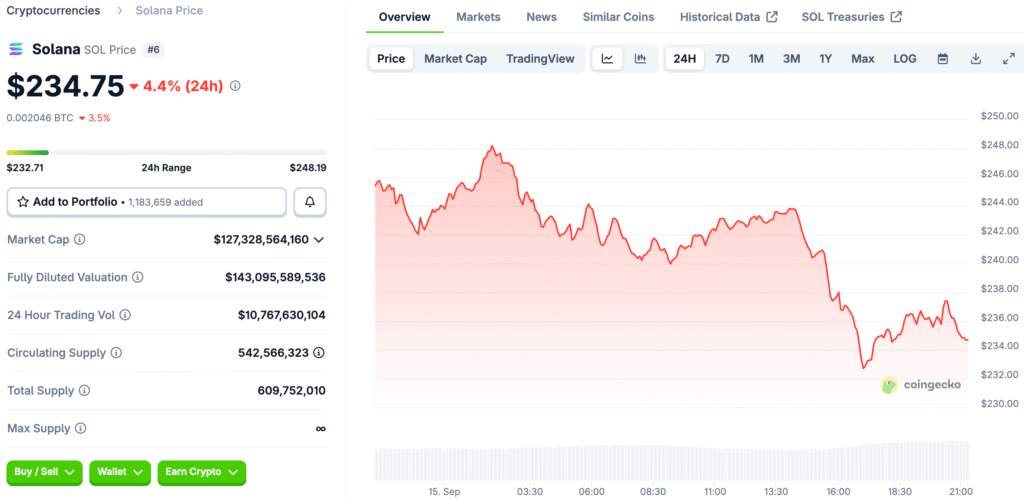
Task: Click the Solana Price breadcrumb
Action: [x=169, y=10]
